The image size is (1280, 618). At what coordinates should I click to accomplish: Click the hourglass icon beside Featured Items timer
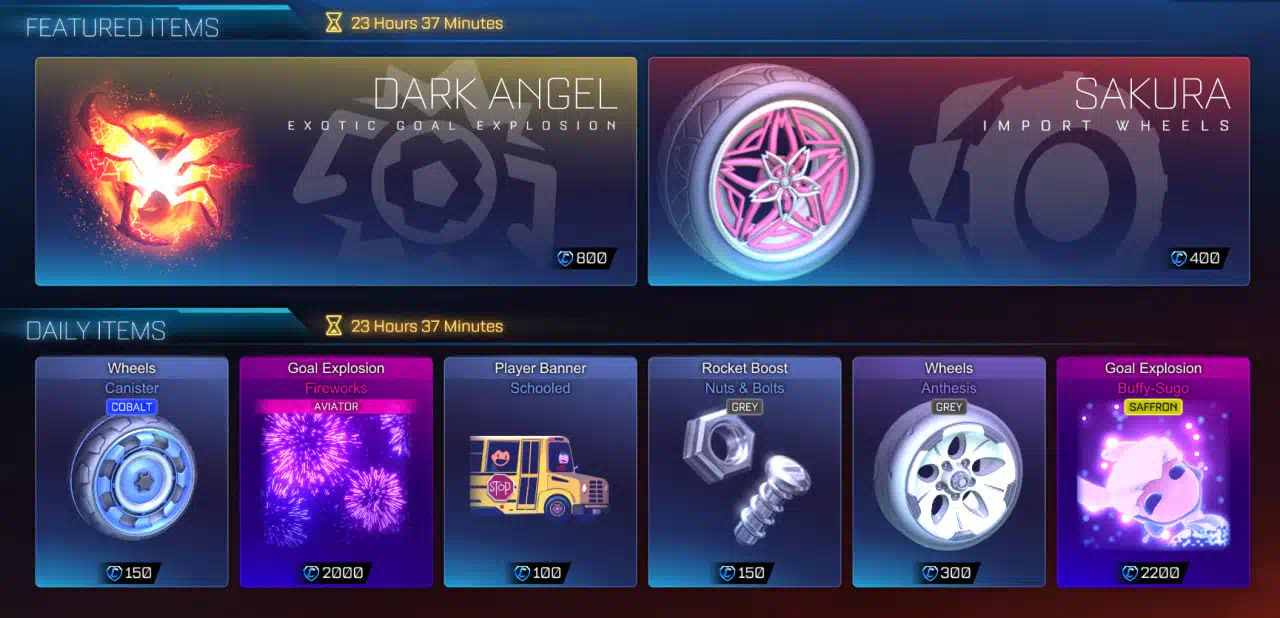tap(334, 22)
